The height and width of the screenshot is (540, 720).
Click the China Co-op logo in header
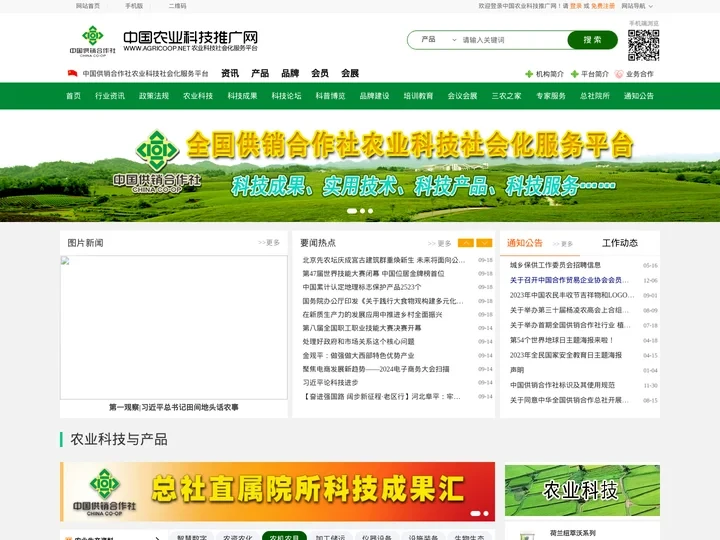(93, 40)
